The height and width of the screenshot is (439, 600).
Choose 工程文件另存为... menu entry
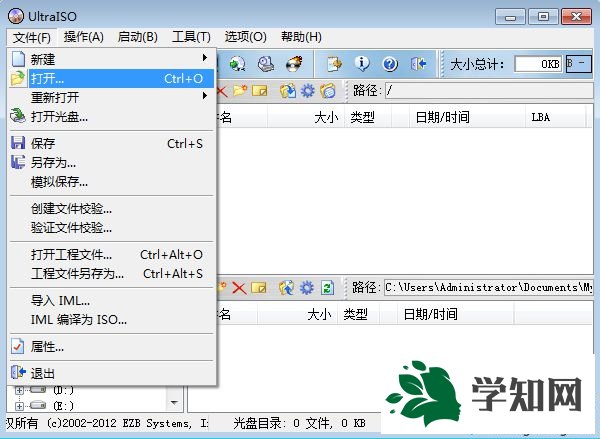click(112, 274)
